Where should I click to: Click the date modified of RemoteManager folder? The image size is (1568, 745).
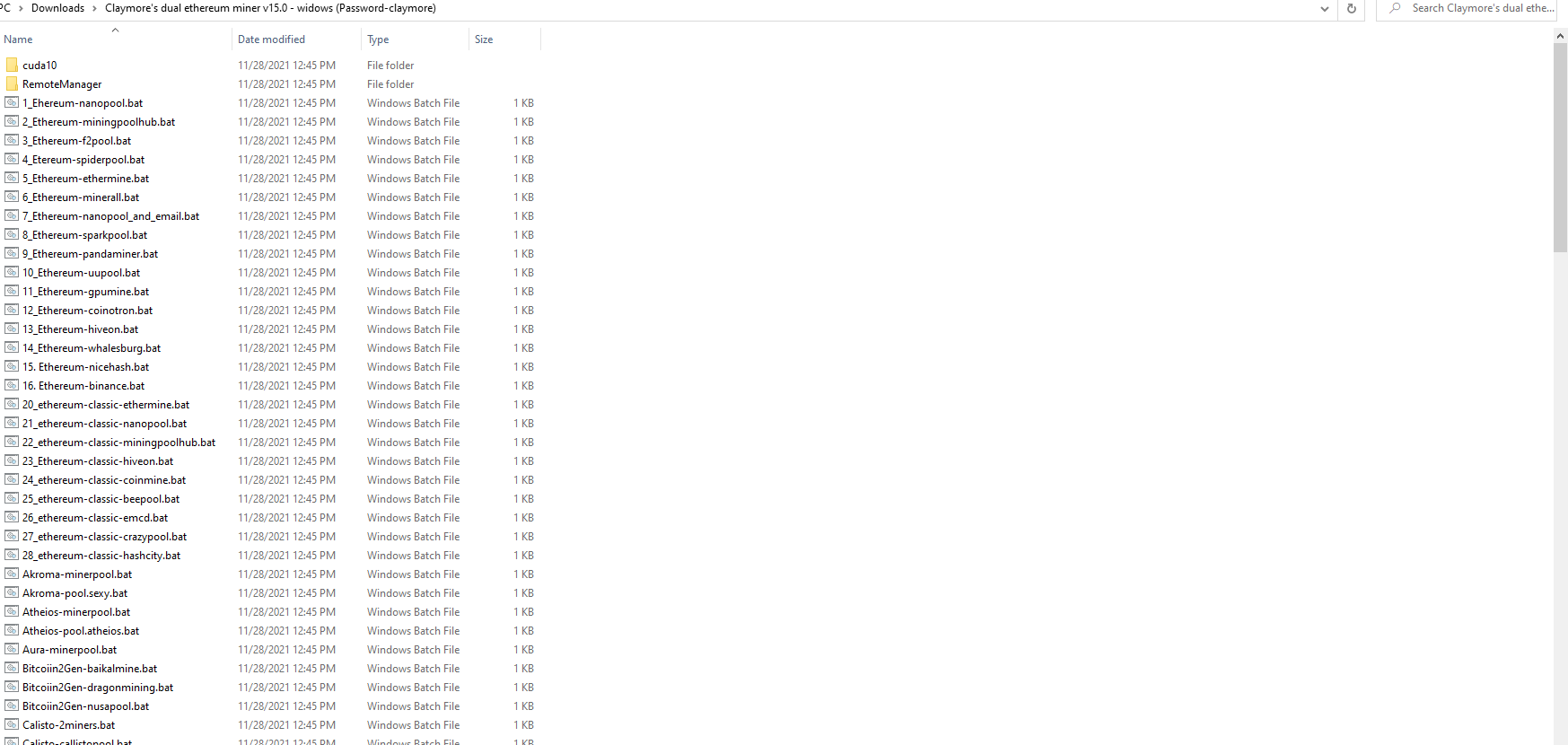point(286,83)
